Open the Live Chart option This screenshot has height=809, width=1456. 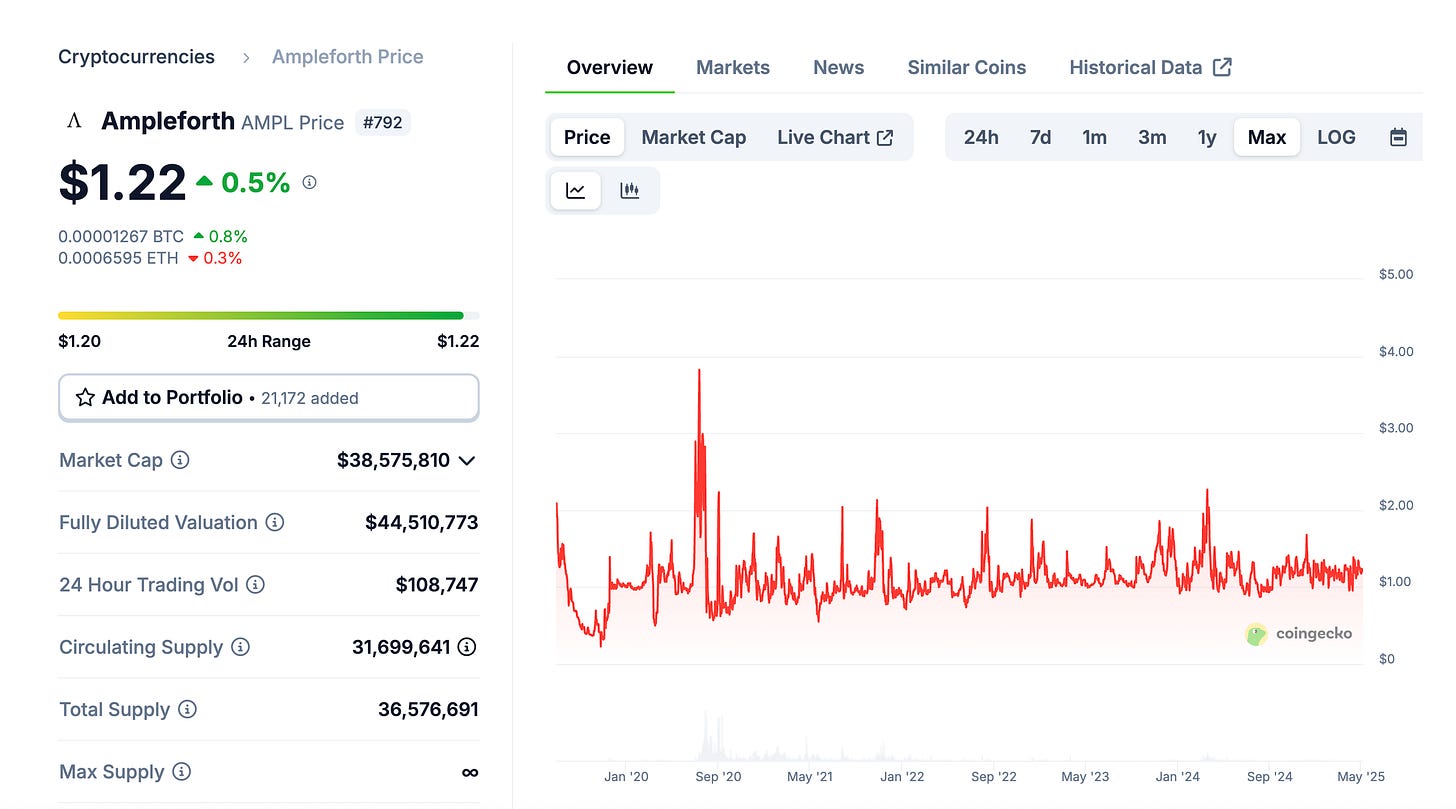(835, 137)
